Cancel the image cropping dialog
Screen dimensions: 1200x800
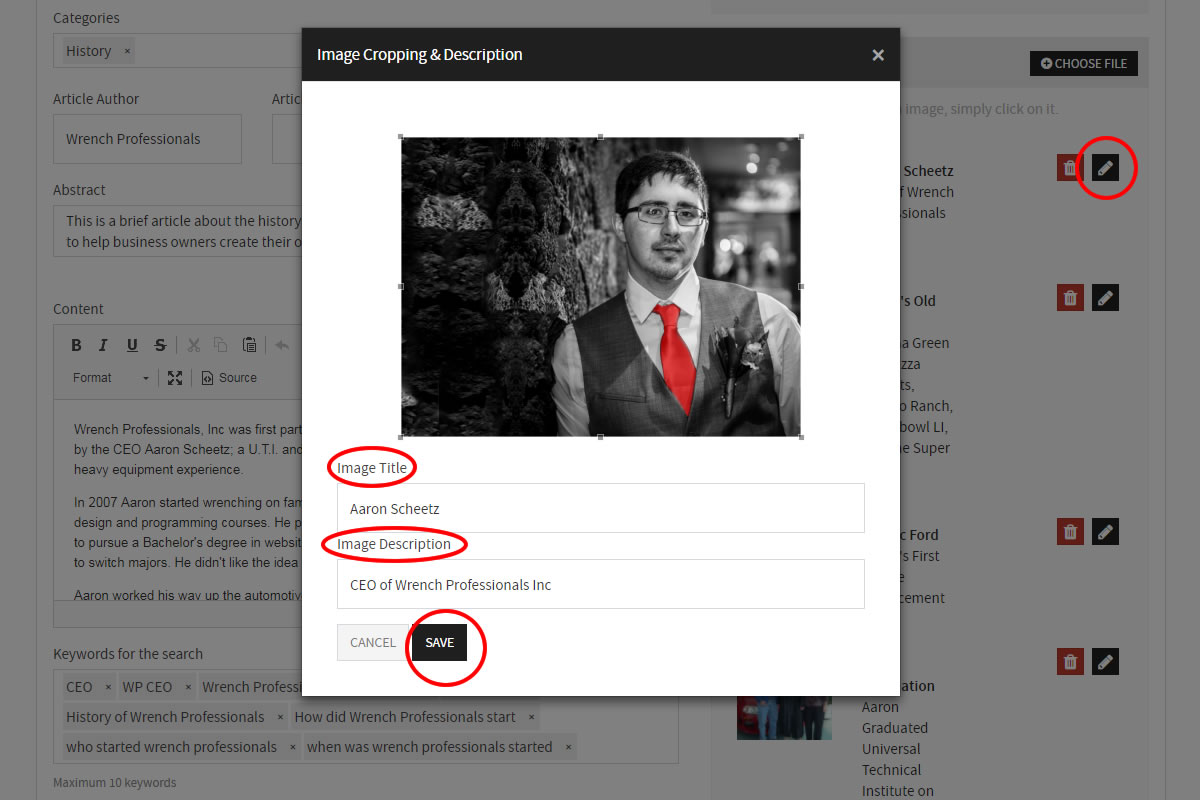coord(373,642)
